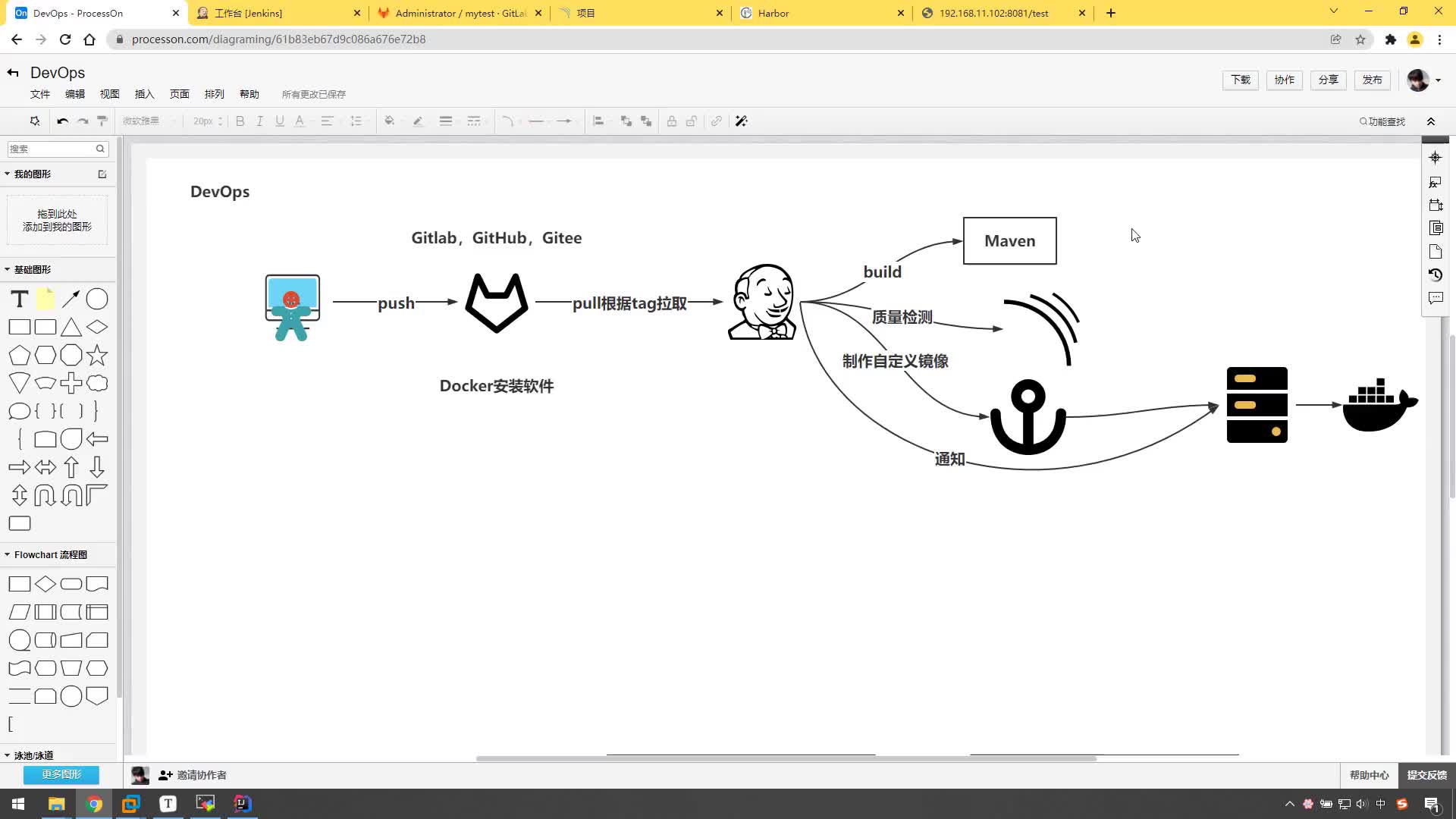Screen dimensions: 1456x819
Task: Open the history clock icon
Action: [1435, 275]
